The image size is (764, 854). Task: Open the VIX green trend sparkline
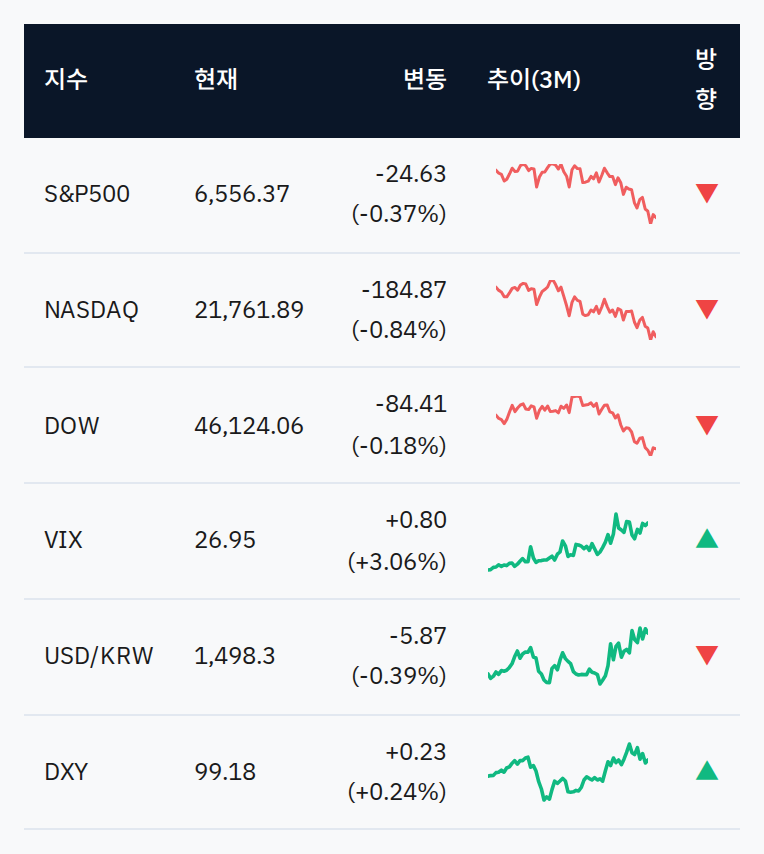coord(568,542)
